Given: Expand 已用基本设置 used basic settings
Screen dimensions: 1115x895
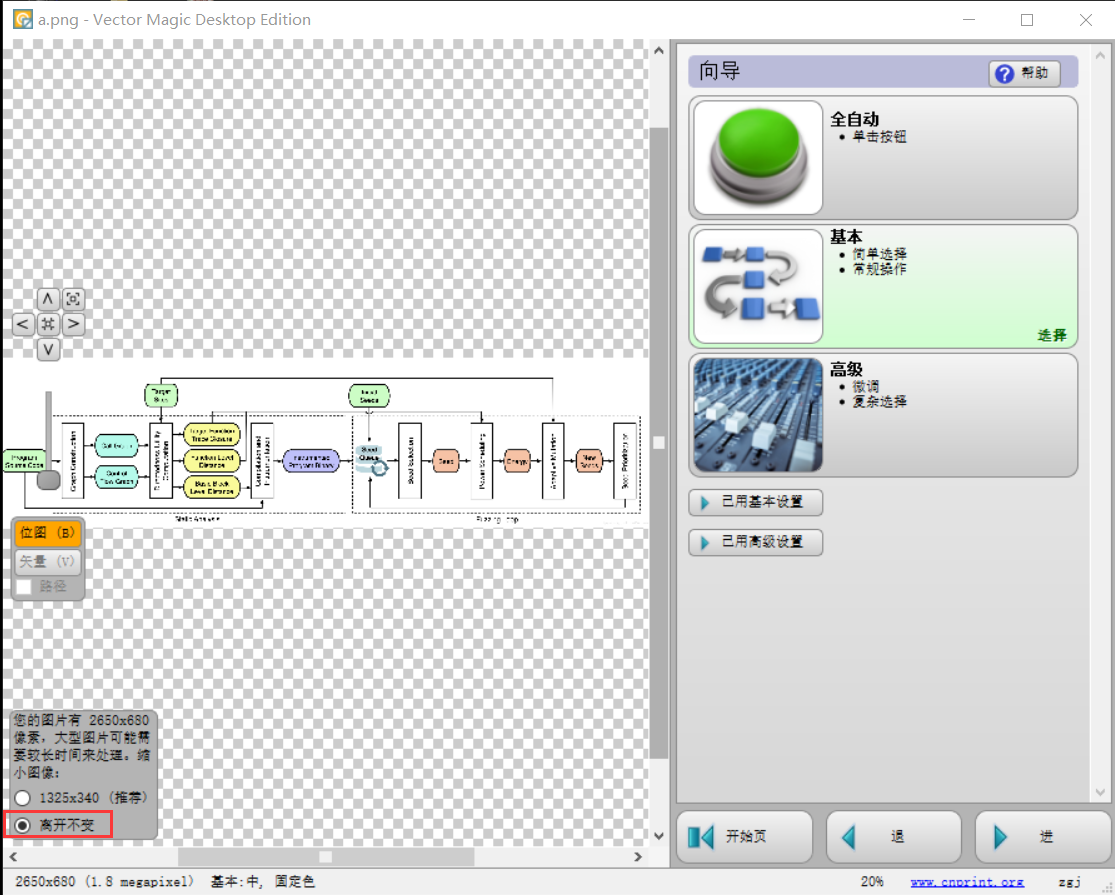Looking at the screenshot, I should coord(755,502).
